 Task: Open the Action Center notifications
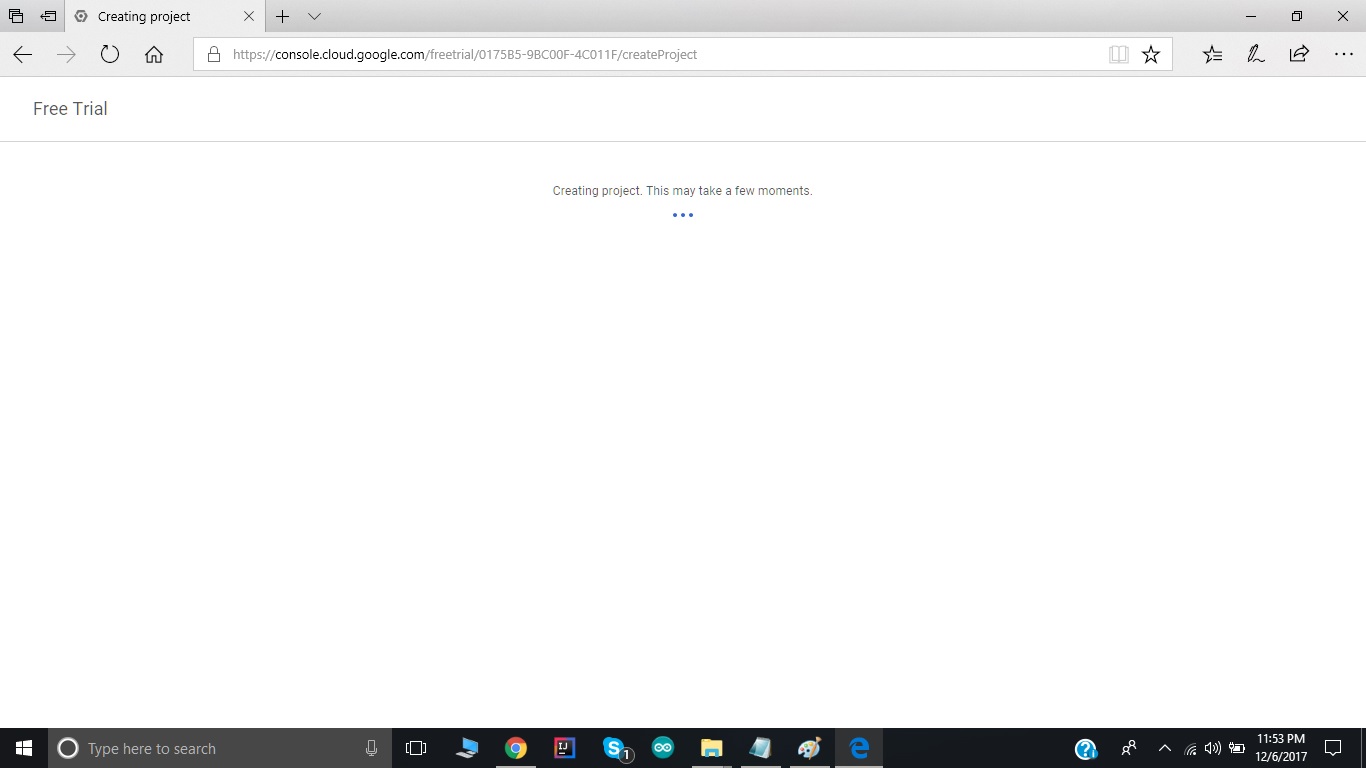(x=1333, y=748)
